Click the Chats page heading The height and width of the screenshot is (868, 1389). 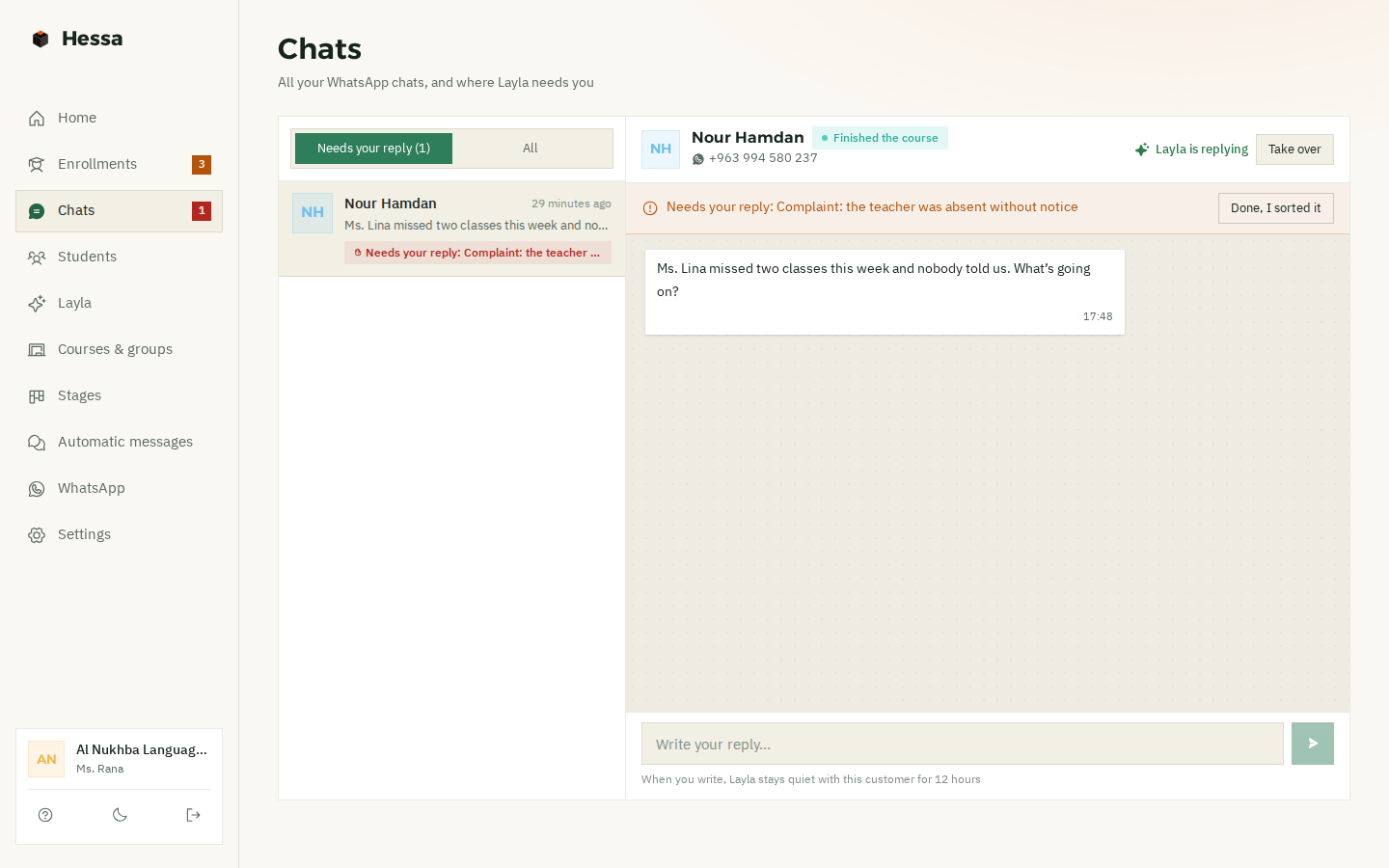(319, 49)
